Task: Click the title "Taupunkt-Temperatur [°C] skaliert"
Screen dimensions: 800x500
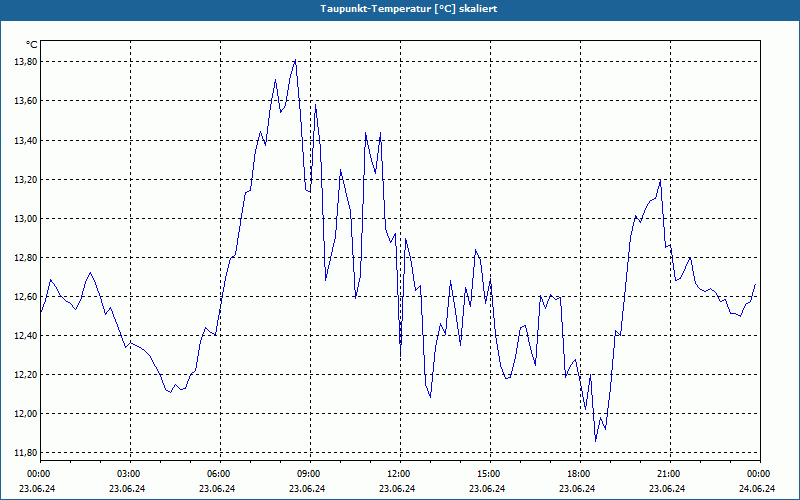Action: tap(409, 9)
